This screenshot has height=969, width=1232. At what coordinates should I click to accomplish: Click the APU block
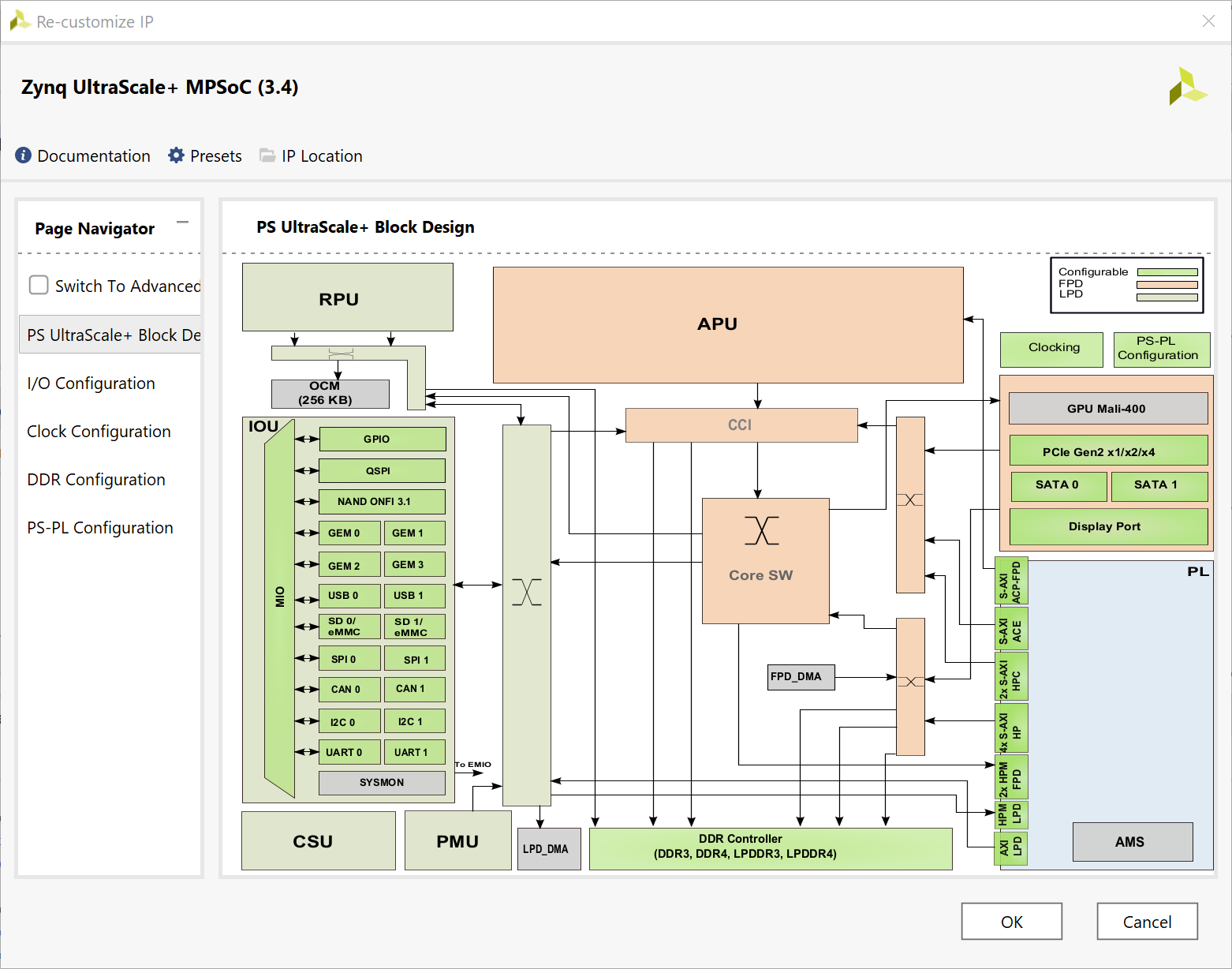click(728, 325)
